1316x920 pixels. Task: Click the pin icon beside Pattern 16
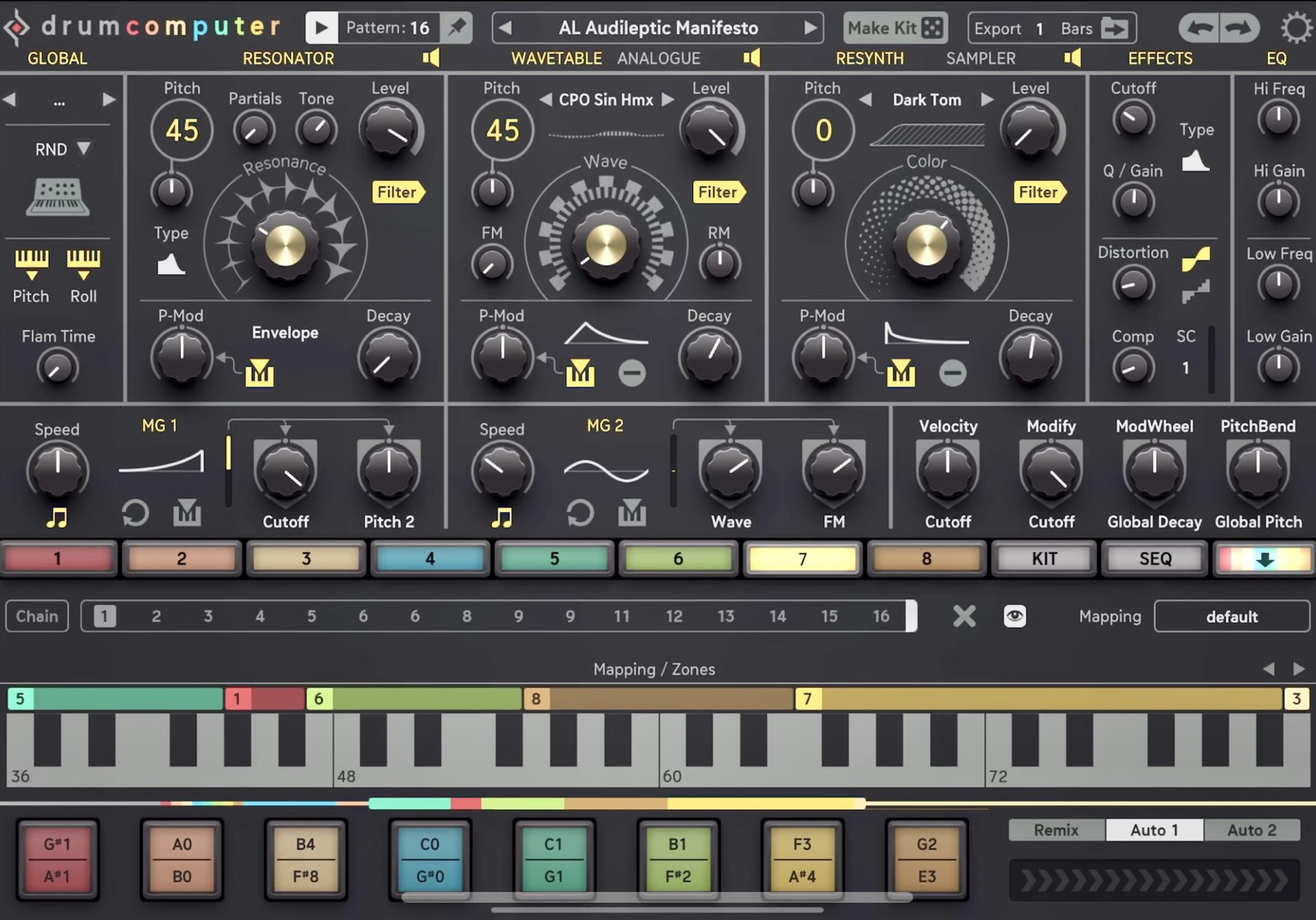pyautogui.click(x=458, y=28)
